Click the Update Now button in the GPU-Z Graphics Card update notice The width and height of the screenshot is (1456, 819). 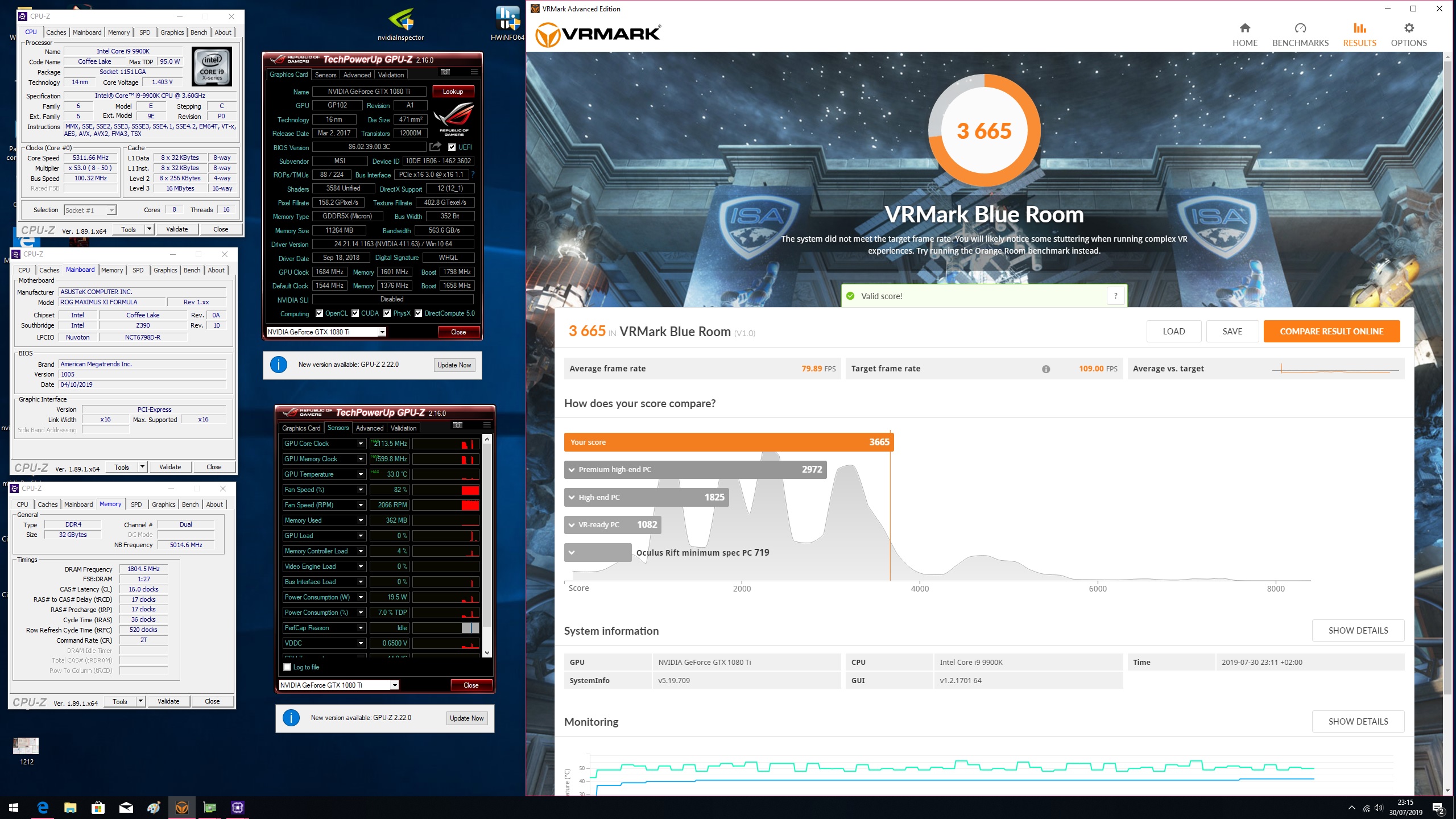point(454,365)
